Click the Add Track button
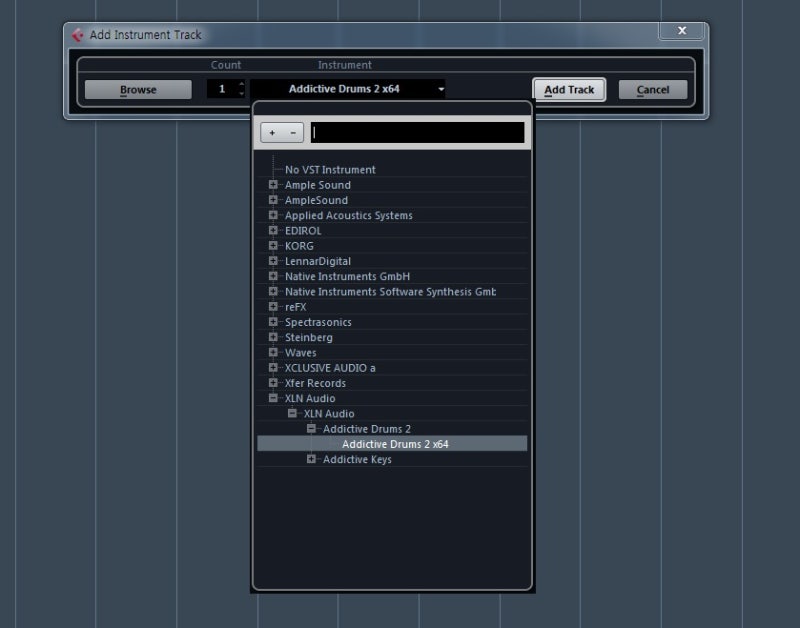800x628 pixels. coord(569,90)
